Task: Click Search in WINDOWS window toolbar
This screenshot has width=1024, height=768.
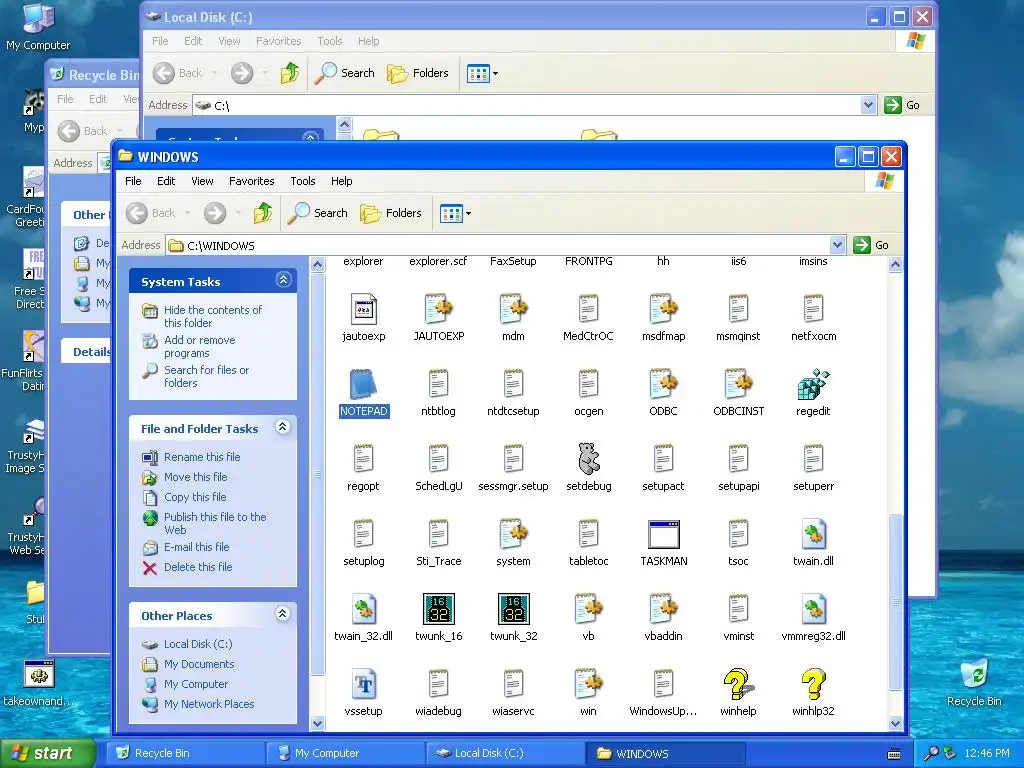Action: click(x=318, y=213)
